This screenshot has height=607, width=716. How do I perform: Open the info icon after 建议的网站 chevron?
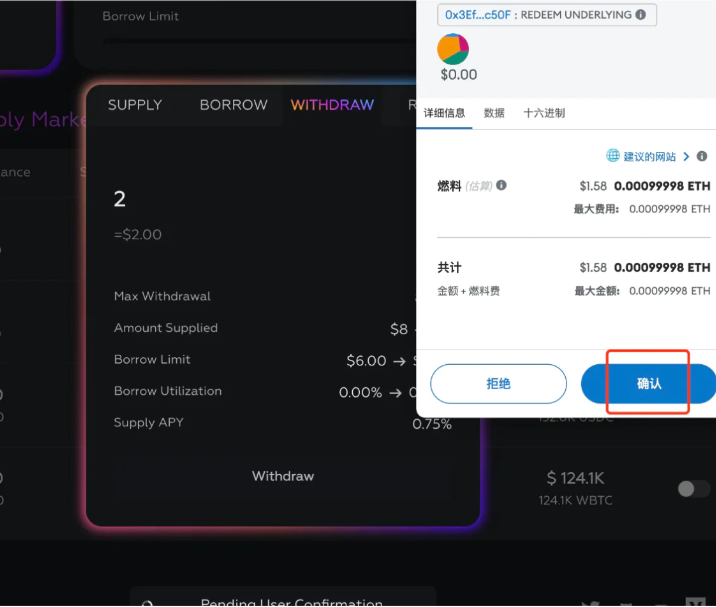pyautogui.click(x=702, y=156)
